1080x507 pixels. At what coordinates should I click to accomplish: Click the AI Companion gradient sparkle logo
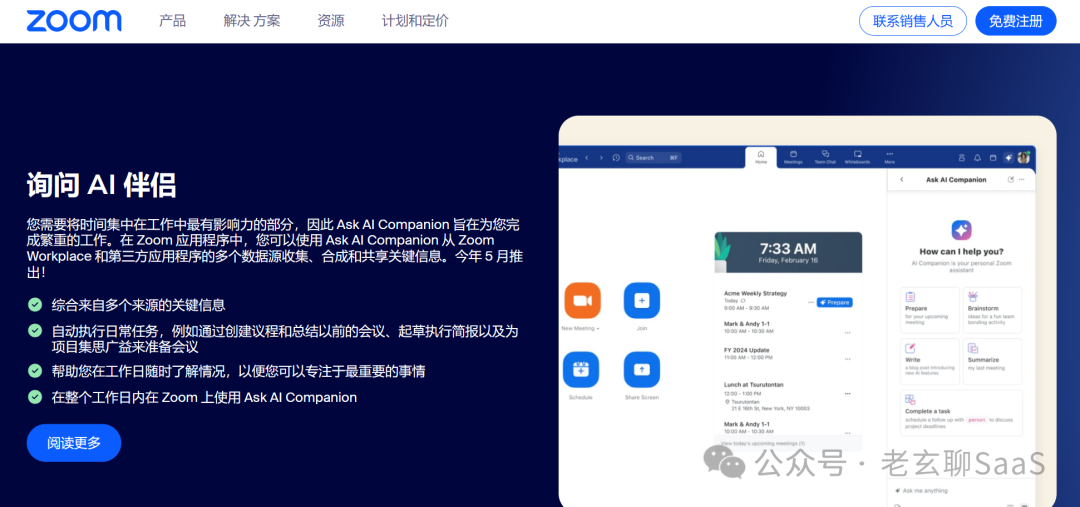pos(961,230)
